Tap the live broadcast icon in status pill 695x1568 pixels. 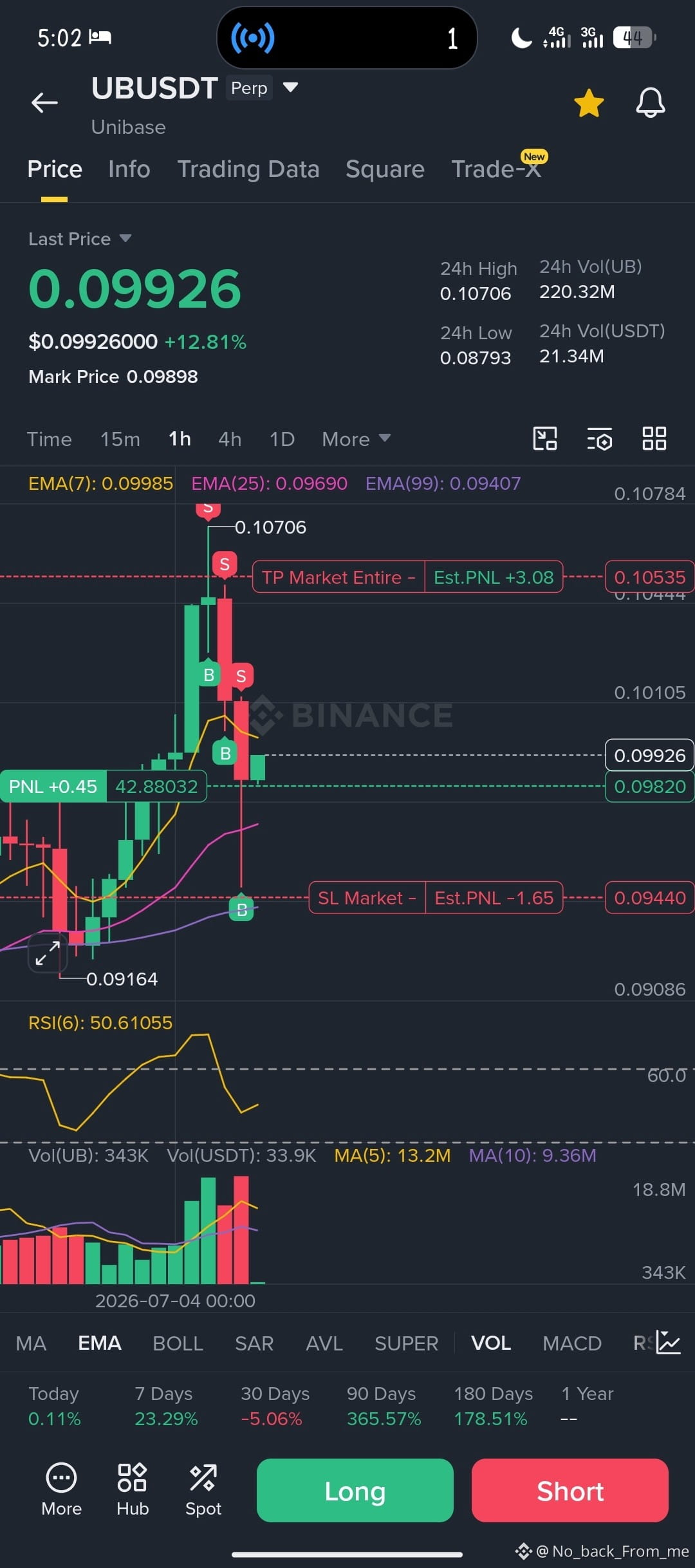pos(253,38)
